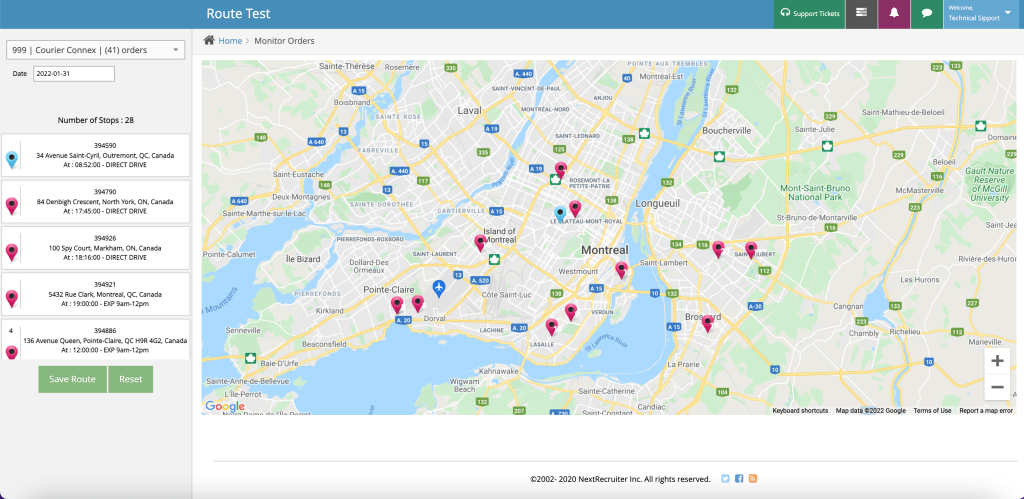1024x499 pixels.
Task: Click Report a map error link
Action: click(x=986, y=411)
